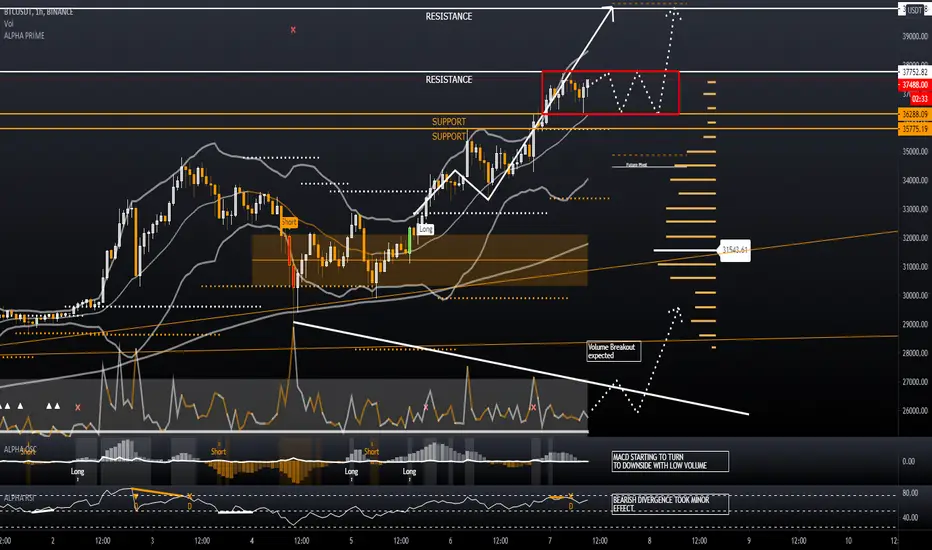The image size is (932, 550).
Task: Select the ALPHA OSC indicator legend
Action: click(20, 450)
